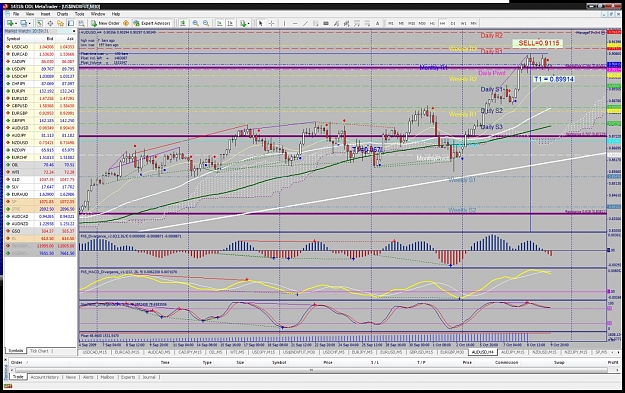Image resolution: width=625 pixels, height=393 pixels.
Task: Click the New Chart toolbar icon
Action: click(10, 23)
